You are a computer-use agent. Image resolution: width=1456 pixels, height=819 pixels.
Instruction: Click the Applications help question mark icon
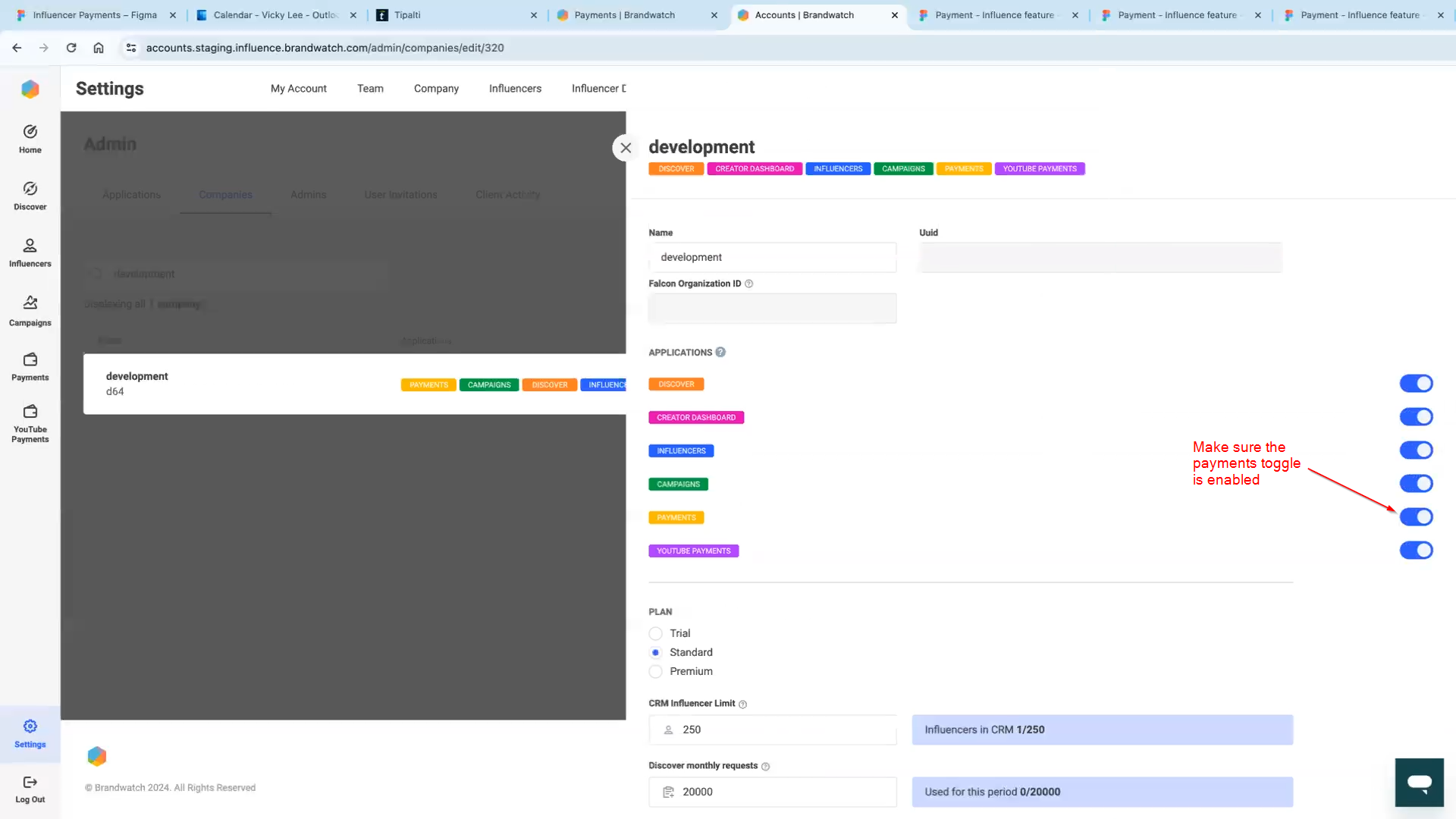tap(720, 352)
